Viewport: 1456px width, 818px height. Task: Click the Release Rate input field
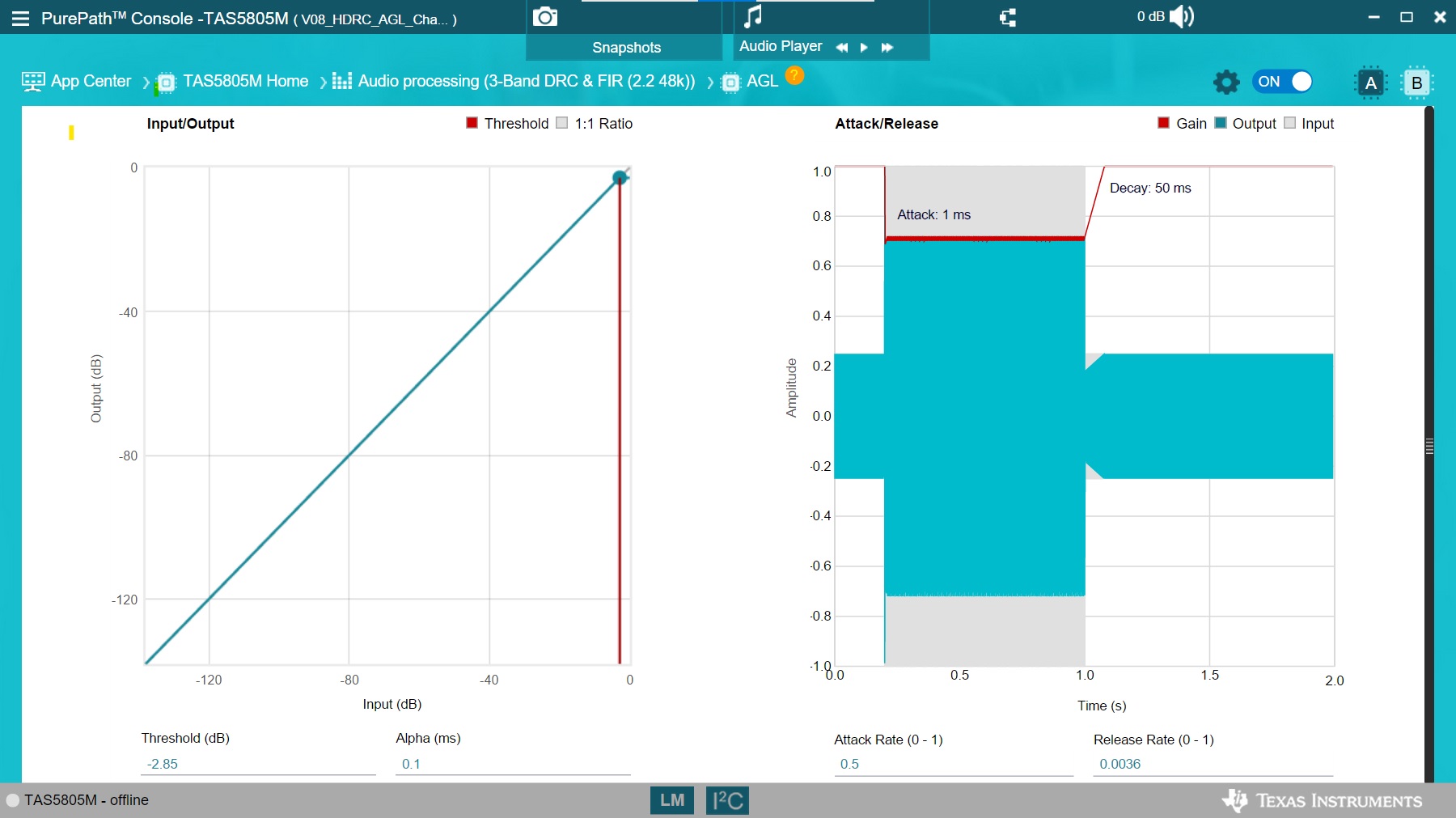(1213, 764)
